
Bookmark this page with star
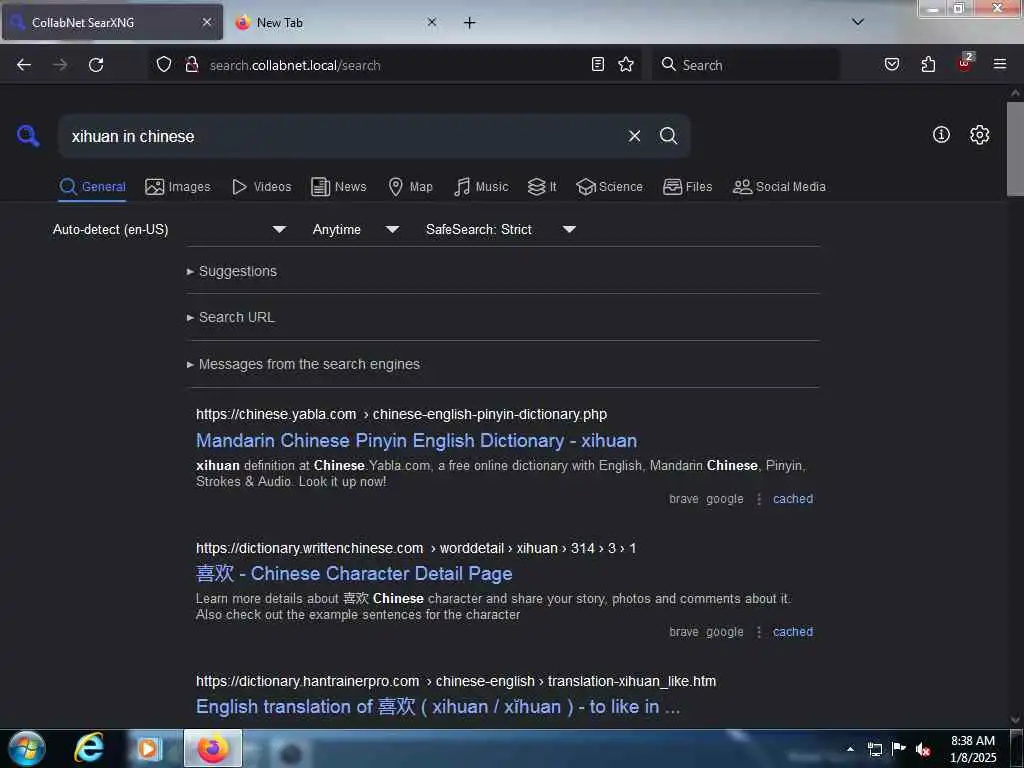click(x=626, y=64)
